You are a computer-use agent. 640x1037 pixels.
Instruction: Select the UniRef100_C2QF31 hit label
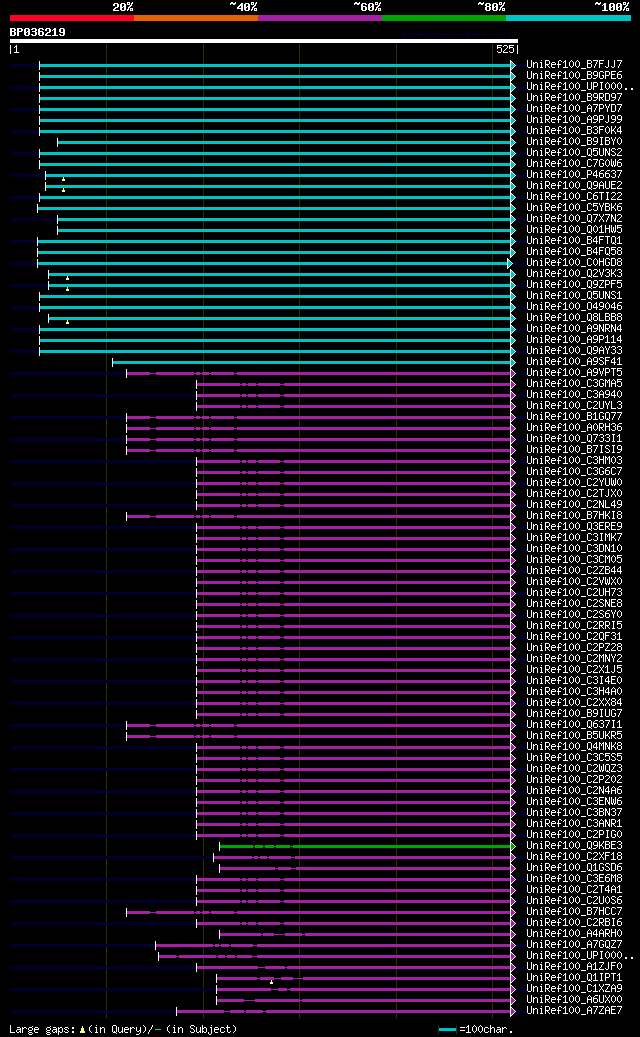click(x=574, y=637)
